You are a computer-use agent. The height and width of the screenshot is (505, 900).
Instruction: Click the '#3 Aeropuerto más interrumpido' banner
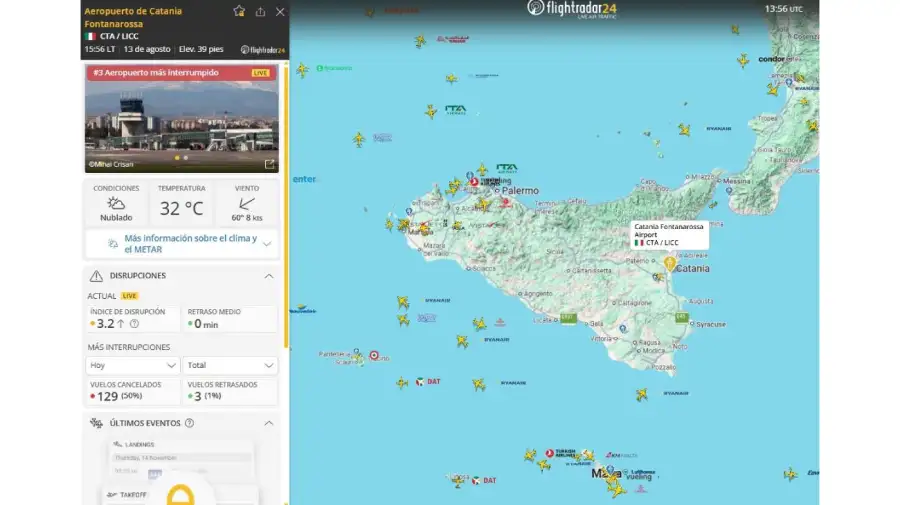181,73
